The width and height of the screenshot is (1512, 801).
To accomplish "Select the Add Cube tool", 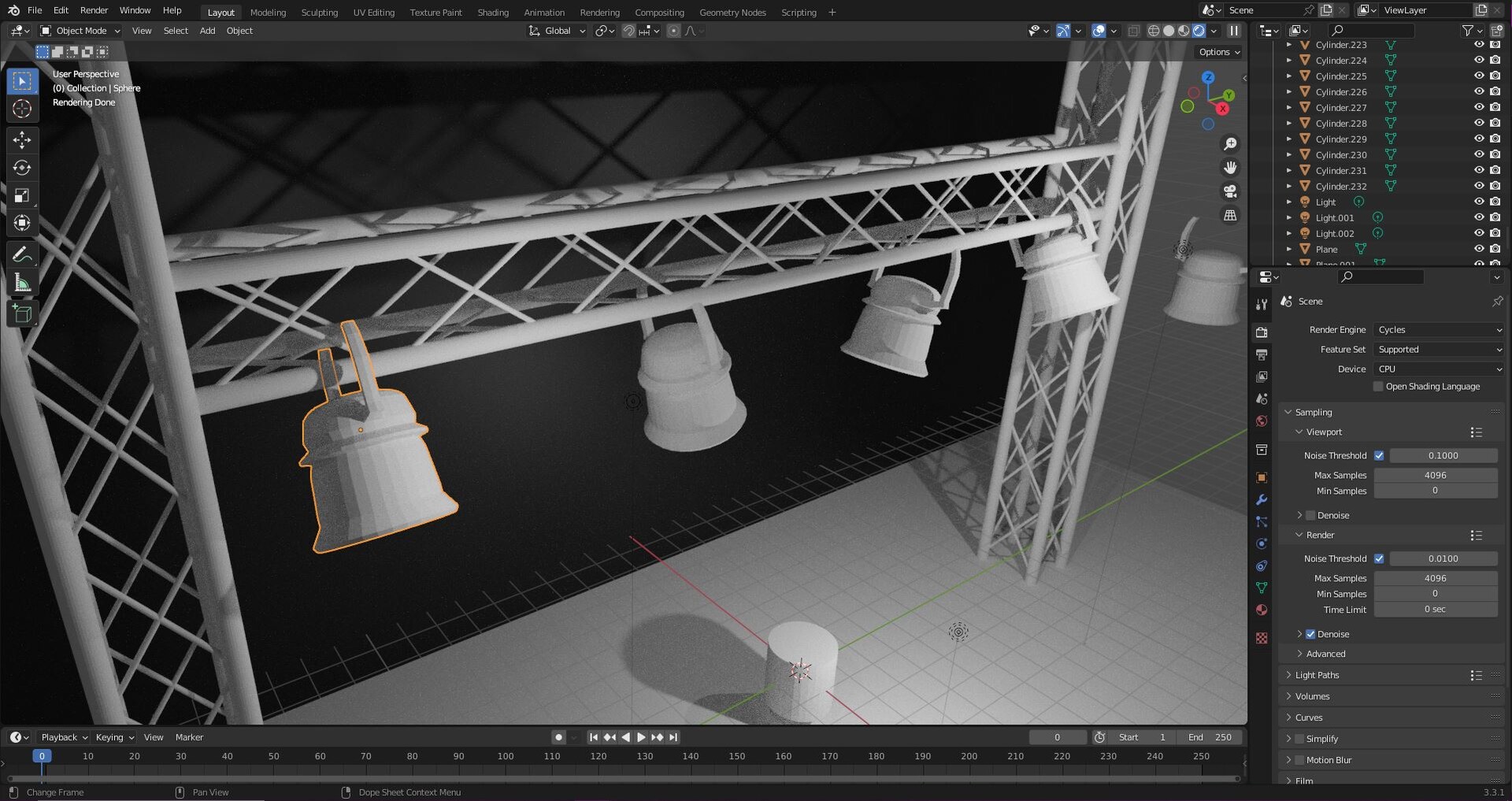I will pyautogui.click(x=22, y=313).
